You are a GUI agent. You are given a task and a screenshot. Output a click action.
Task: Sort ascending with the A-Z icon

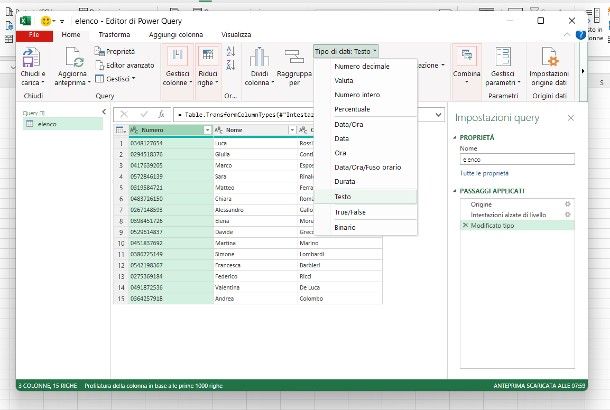point(231,51)
